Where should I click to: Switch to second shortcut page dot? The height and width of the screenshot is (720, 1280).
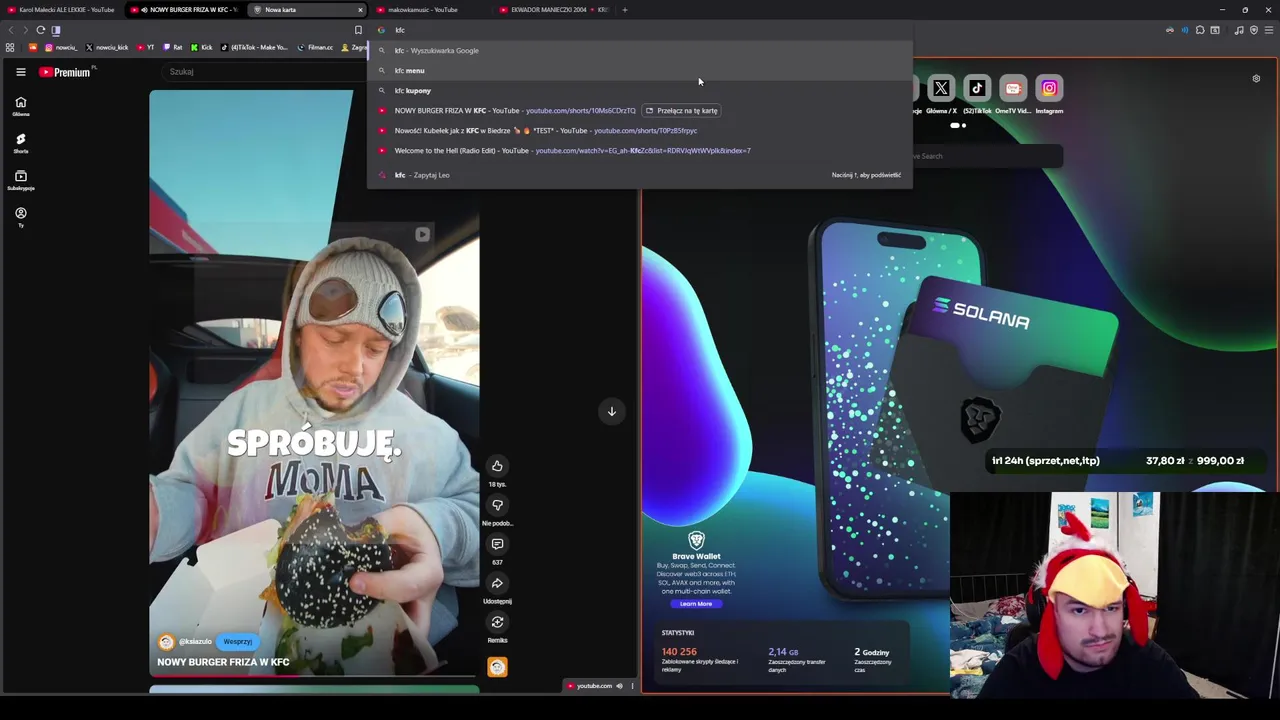click(963, 126)
